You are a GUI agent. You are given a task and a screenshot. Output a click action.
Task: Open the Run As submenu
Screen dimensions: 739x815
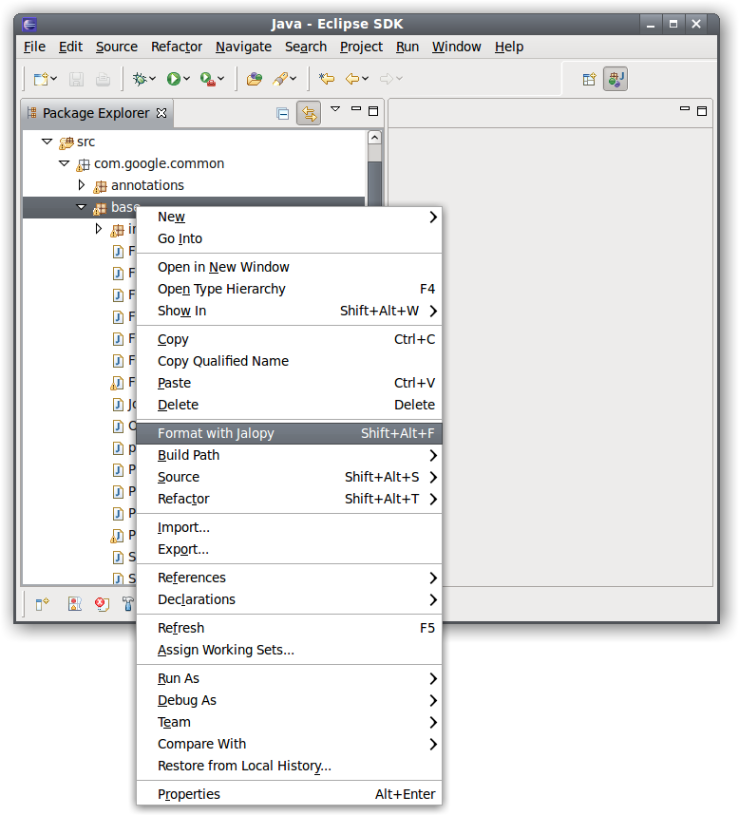coord(289,679)
